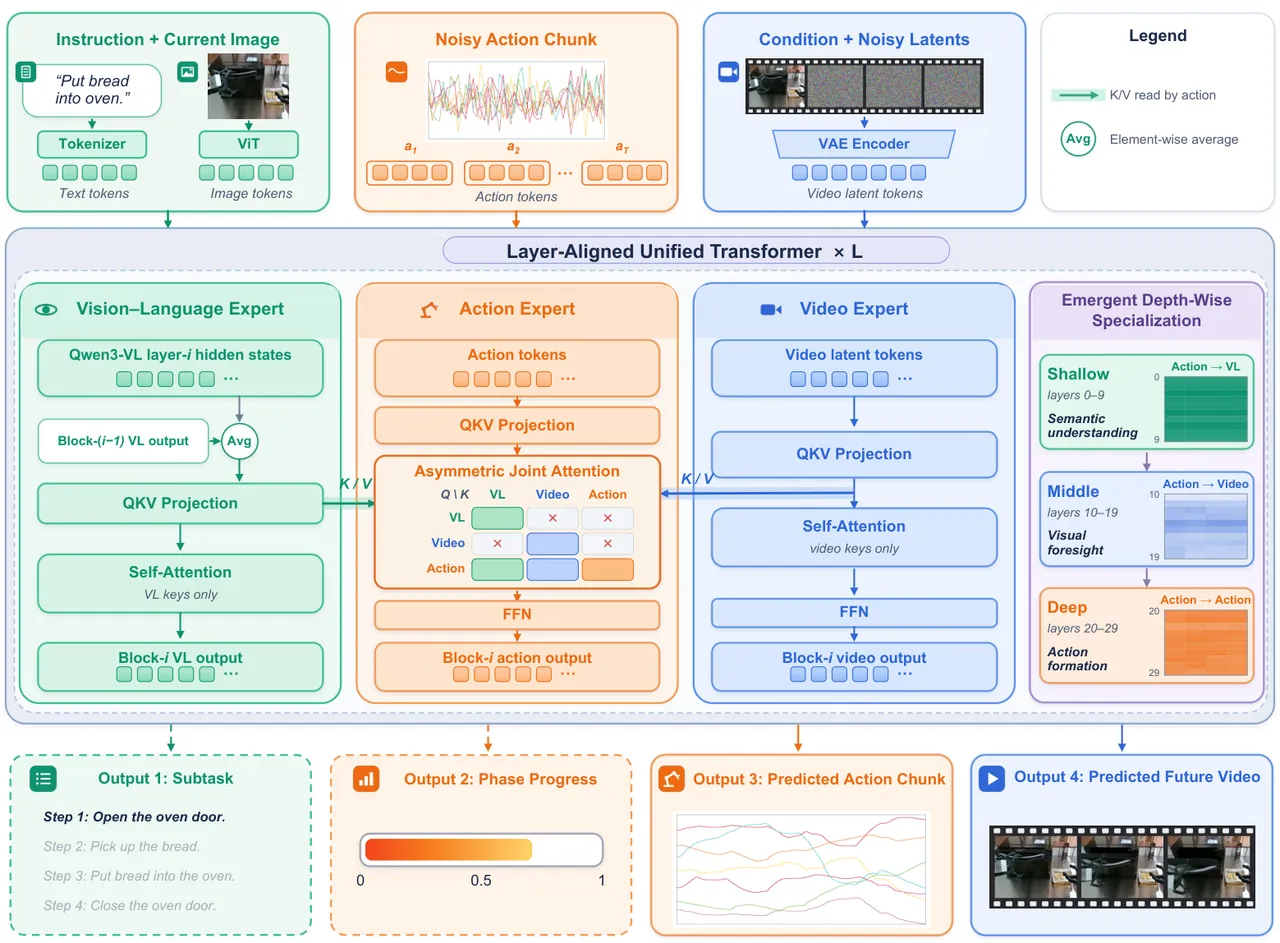This screenshot has height=943, width=1280.
Task: Click the "0.5" label under the progress bar
Action: (x=481, y=881)
